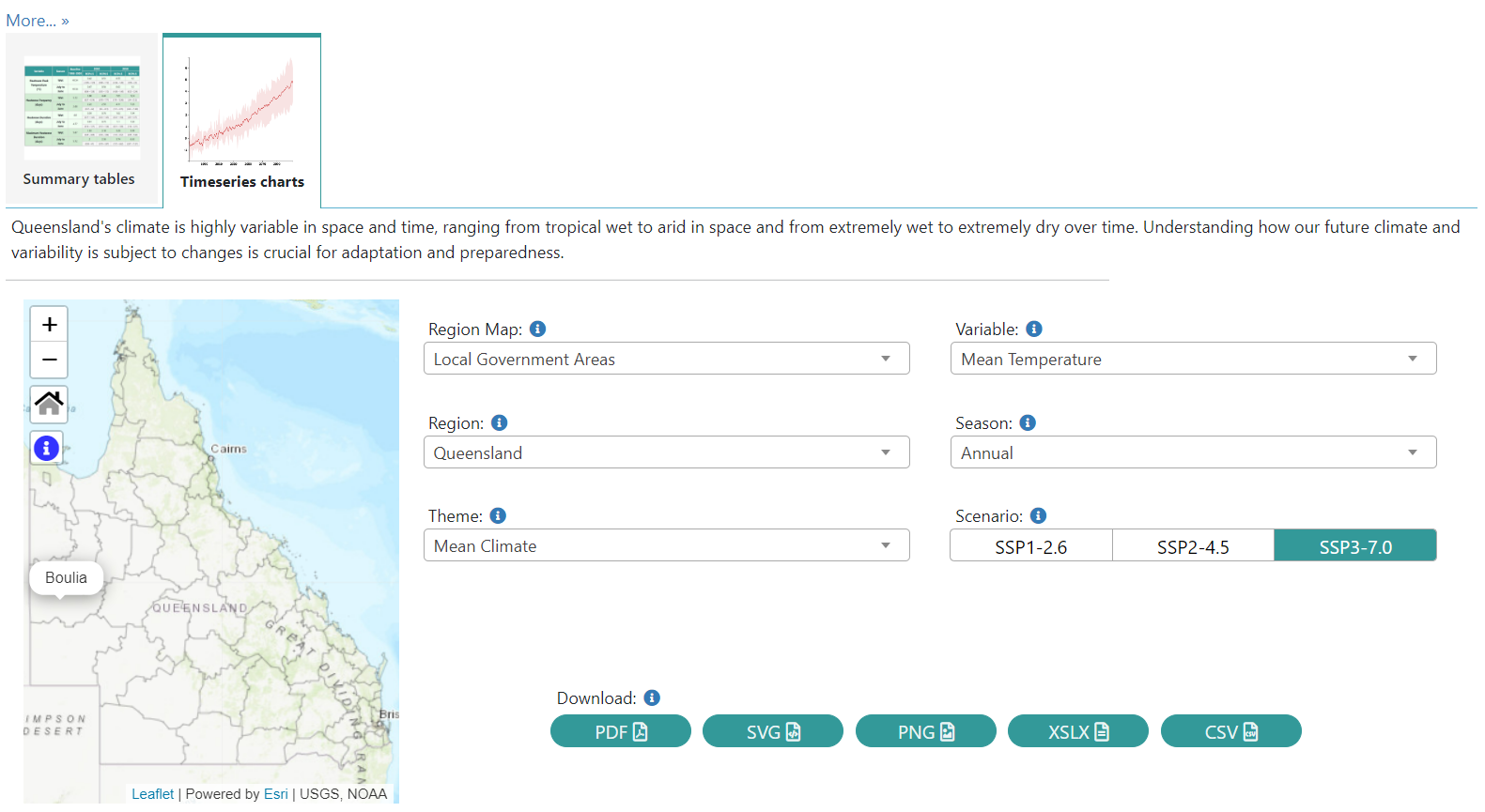The image size is (1485, 812).
Task: Show info for Scenario options
Action: (1038, 515)
